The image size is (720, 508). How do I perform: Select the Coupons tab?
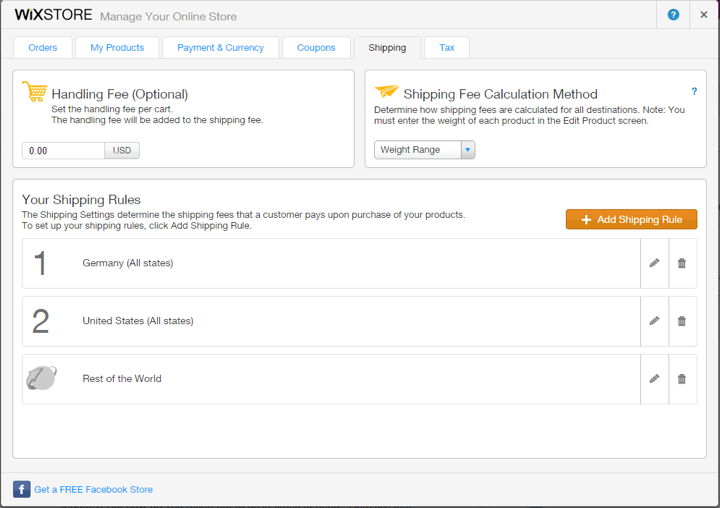316,48
